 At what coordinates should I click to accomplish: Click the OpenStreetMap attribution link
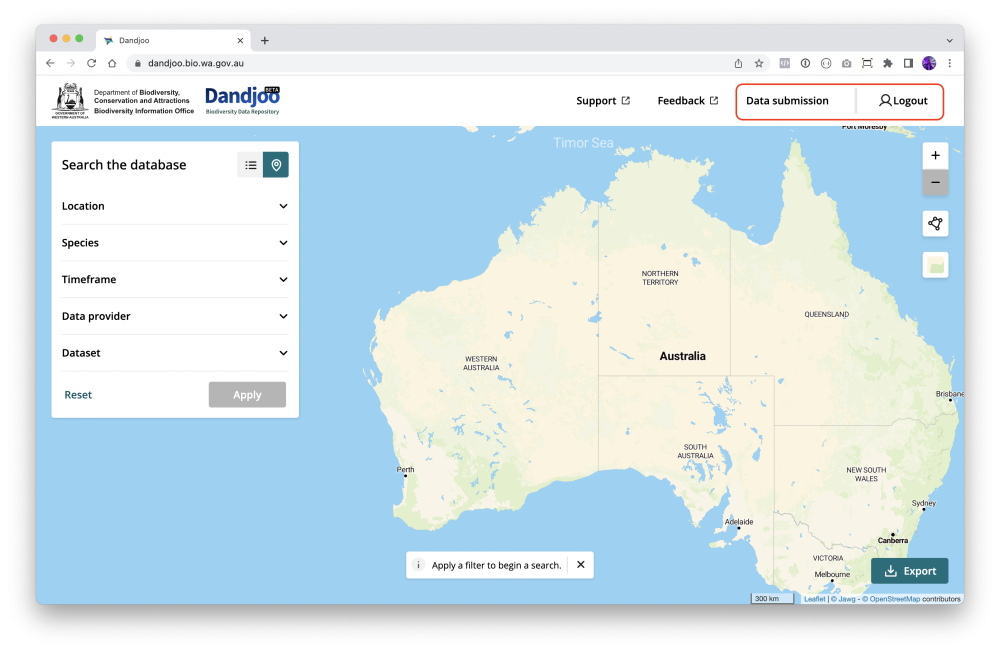891,599
